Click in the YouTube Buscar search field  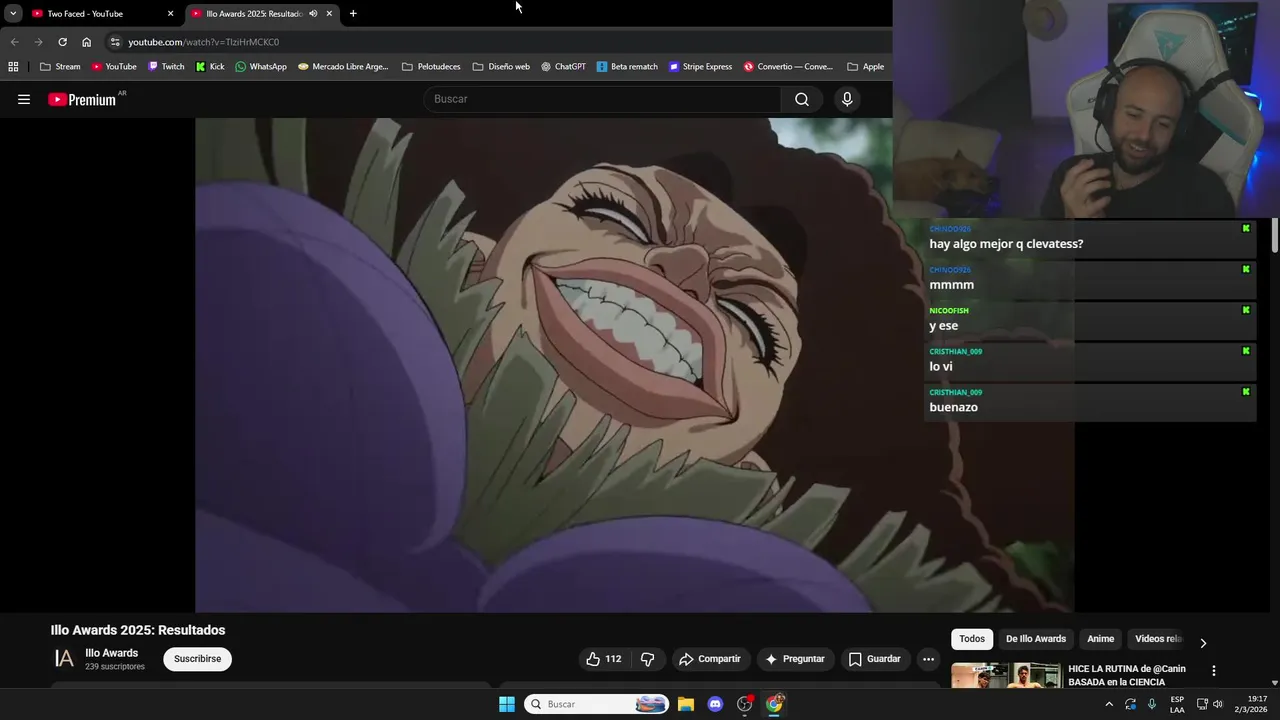(x=602, y=99)
